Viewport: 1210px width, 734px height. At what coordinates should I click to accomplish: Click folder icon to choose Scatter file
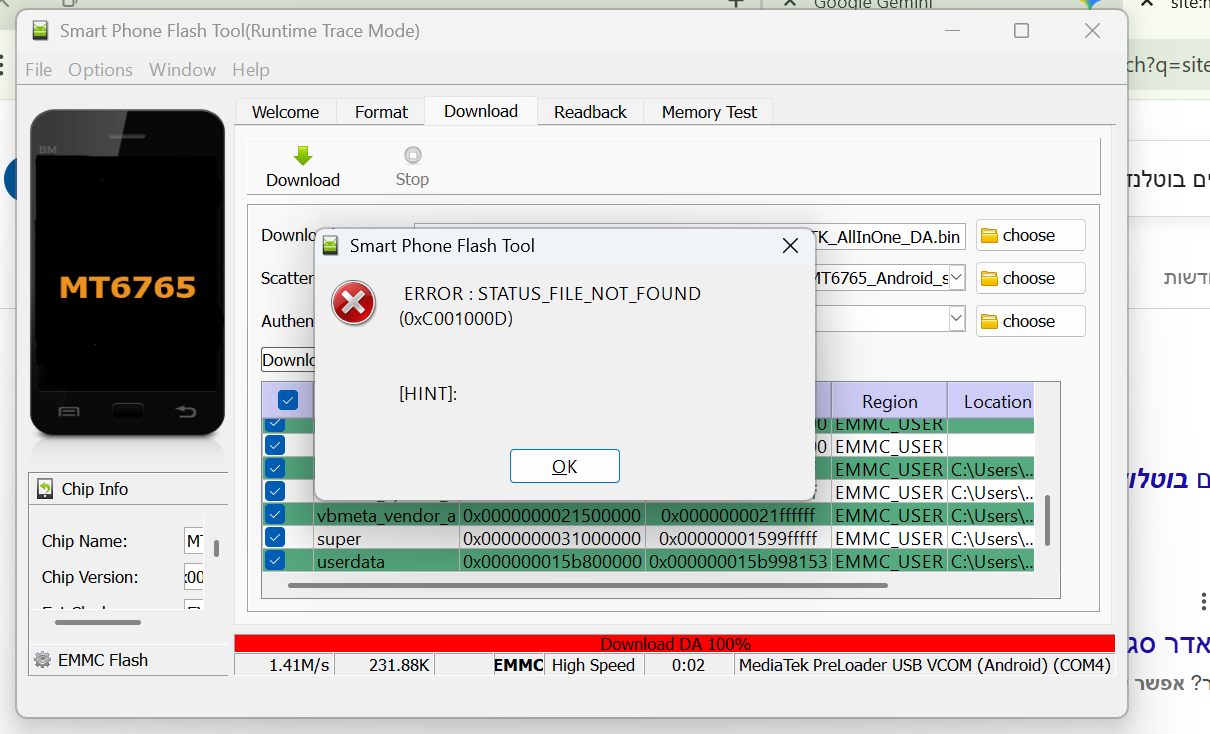(x=990, y=279)
